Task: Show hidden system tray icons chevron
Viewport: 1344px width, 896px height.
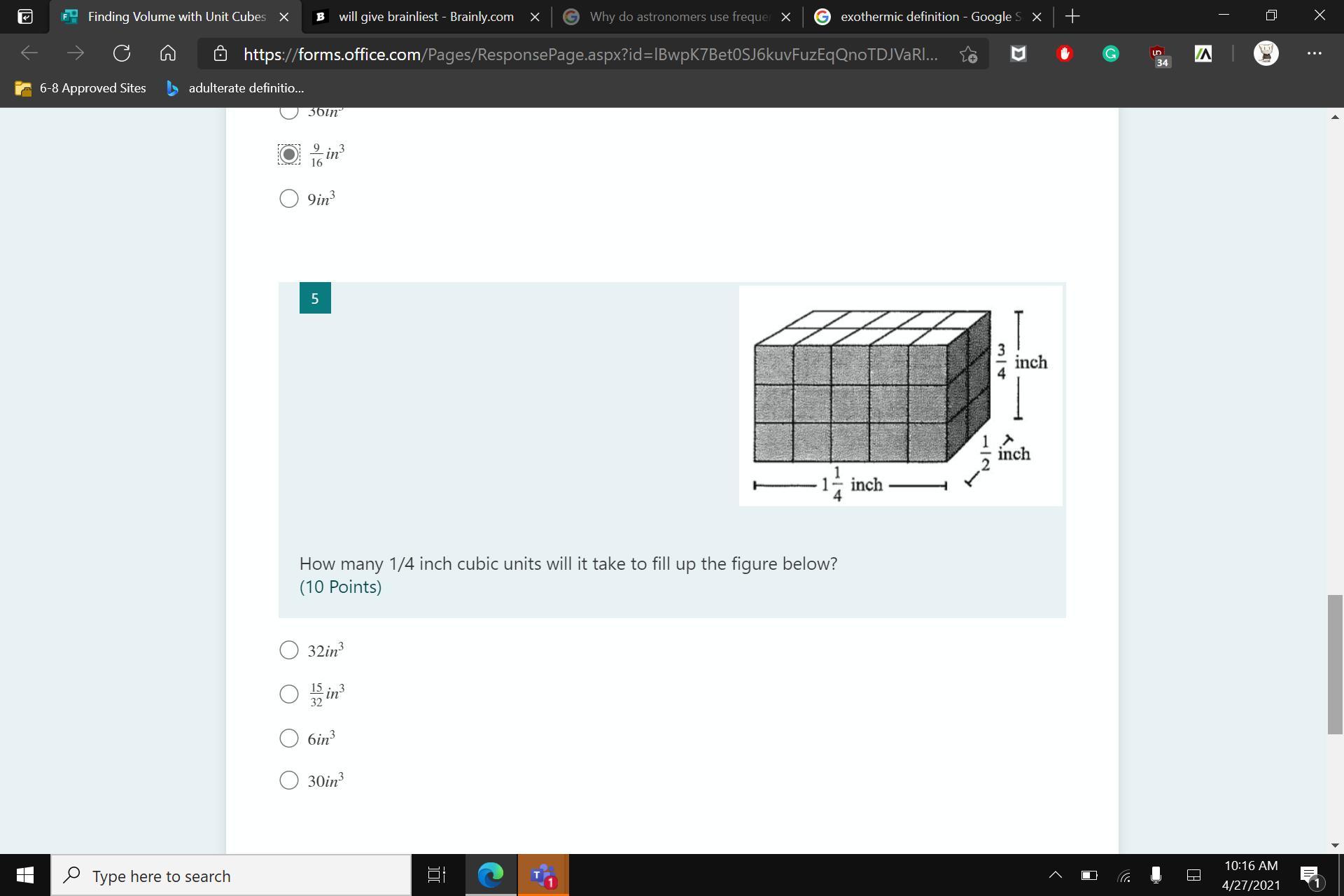Action: point(1055,875)
